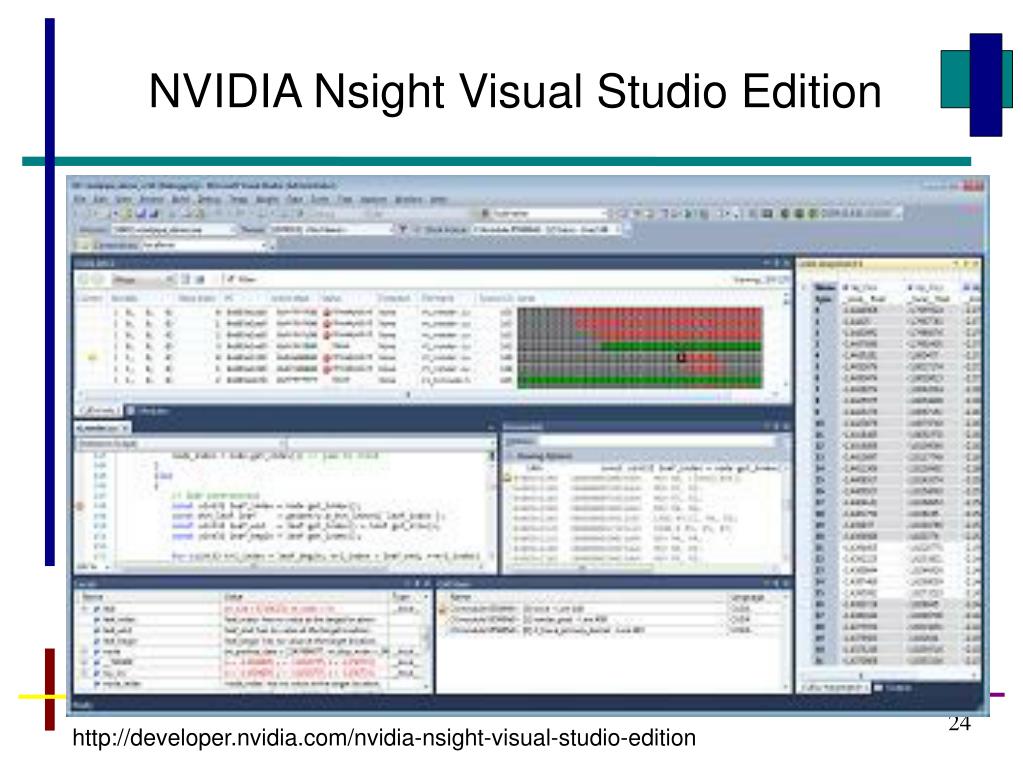Expand the first variable row in Locals
Viewport: 1023px width, 767px height.
[x=84, y=609]
